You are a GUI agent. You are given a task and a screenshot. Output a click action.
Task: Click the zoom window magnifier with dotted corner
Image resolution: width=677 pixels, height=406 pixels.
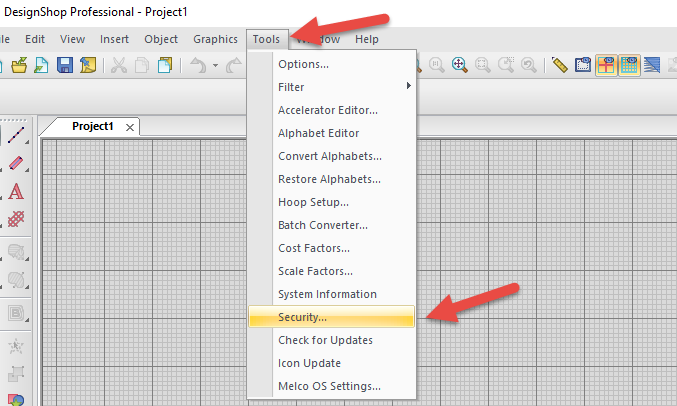506,66
